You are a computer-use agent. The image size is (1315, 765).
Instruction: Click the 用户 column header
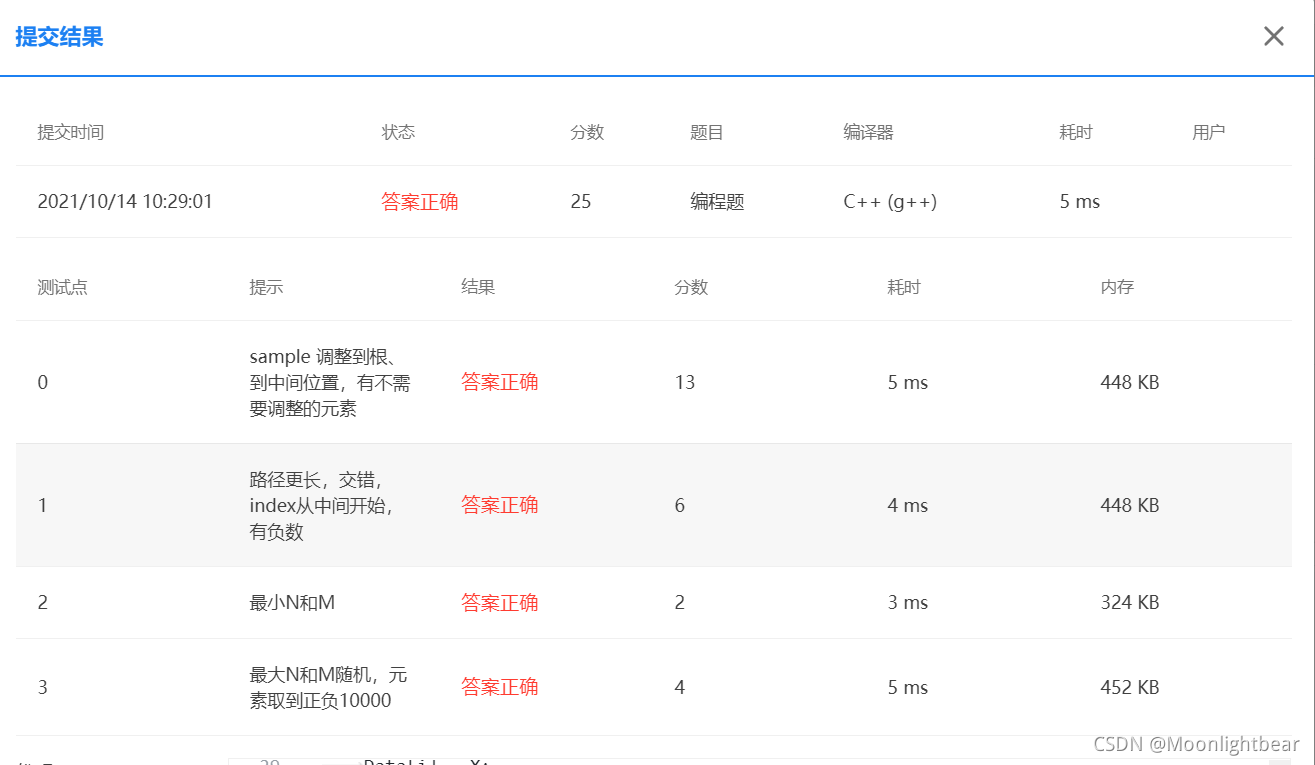coord(1209,132)
